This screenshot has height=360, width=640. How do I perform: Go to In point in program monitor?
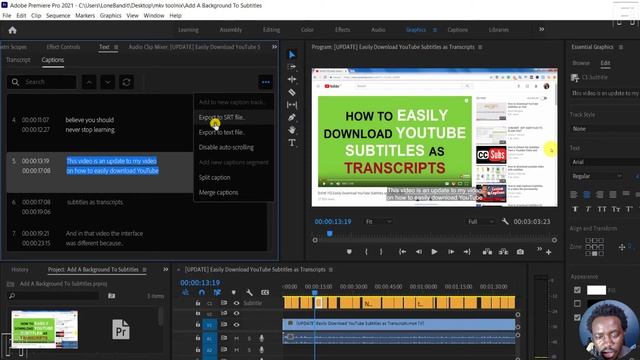(402, 252)
